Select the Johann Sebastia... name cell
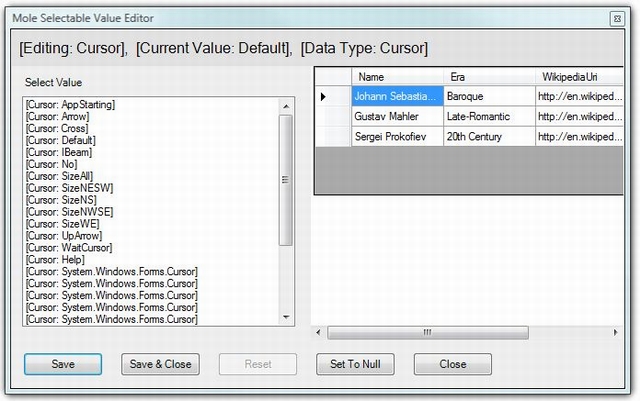This screenshot has height=401, width=640. tap(398, 96)
